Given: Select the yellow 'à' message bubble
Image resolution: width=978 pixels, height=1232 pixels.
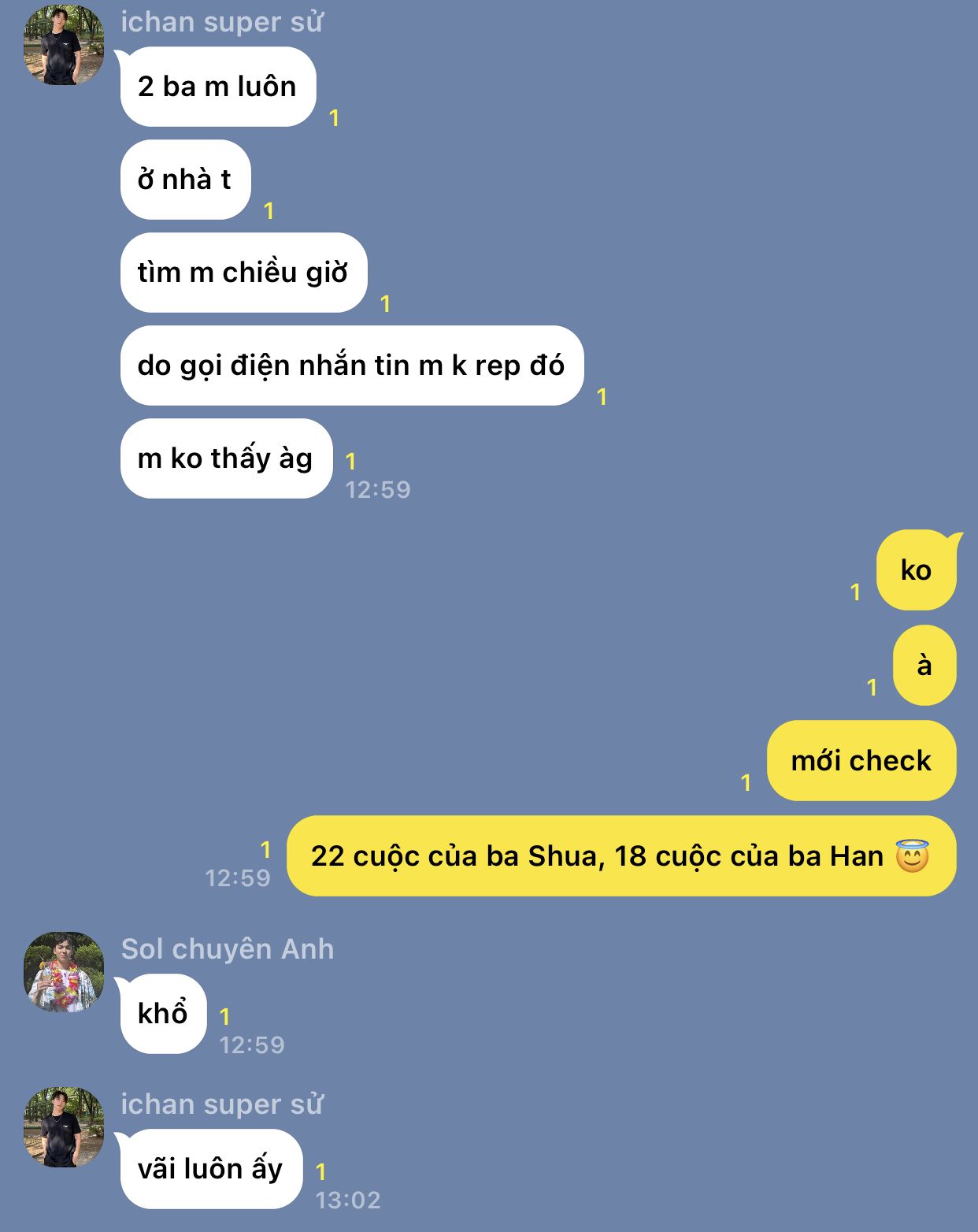Looking at the screenshot, I should [924, 666].
